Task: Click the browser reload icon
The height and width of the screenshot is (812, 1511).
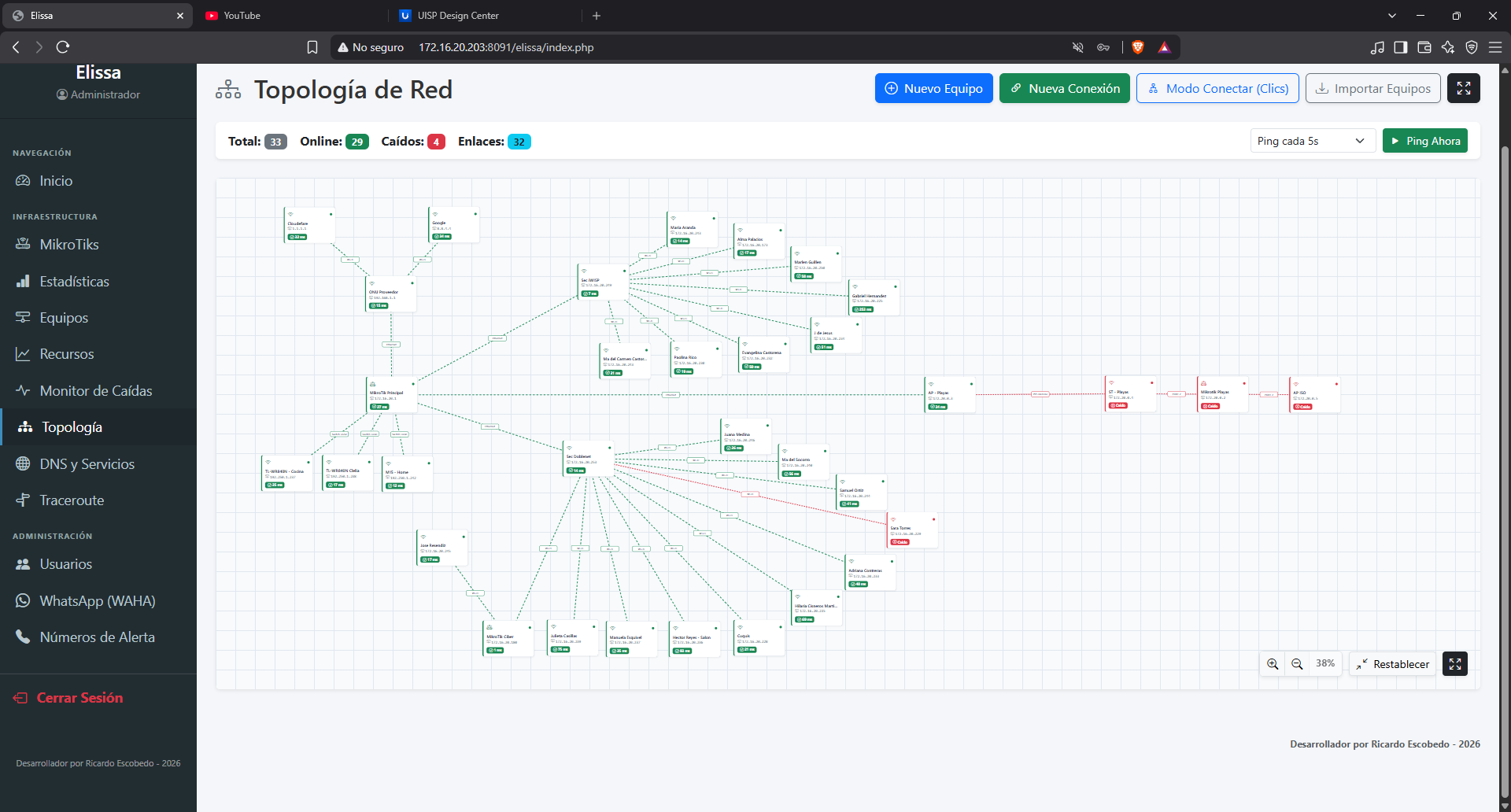Action: [x=63, y=47]
